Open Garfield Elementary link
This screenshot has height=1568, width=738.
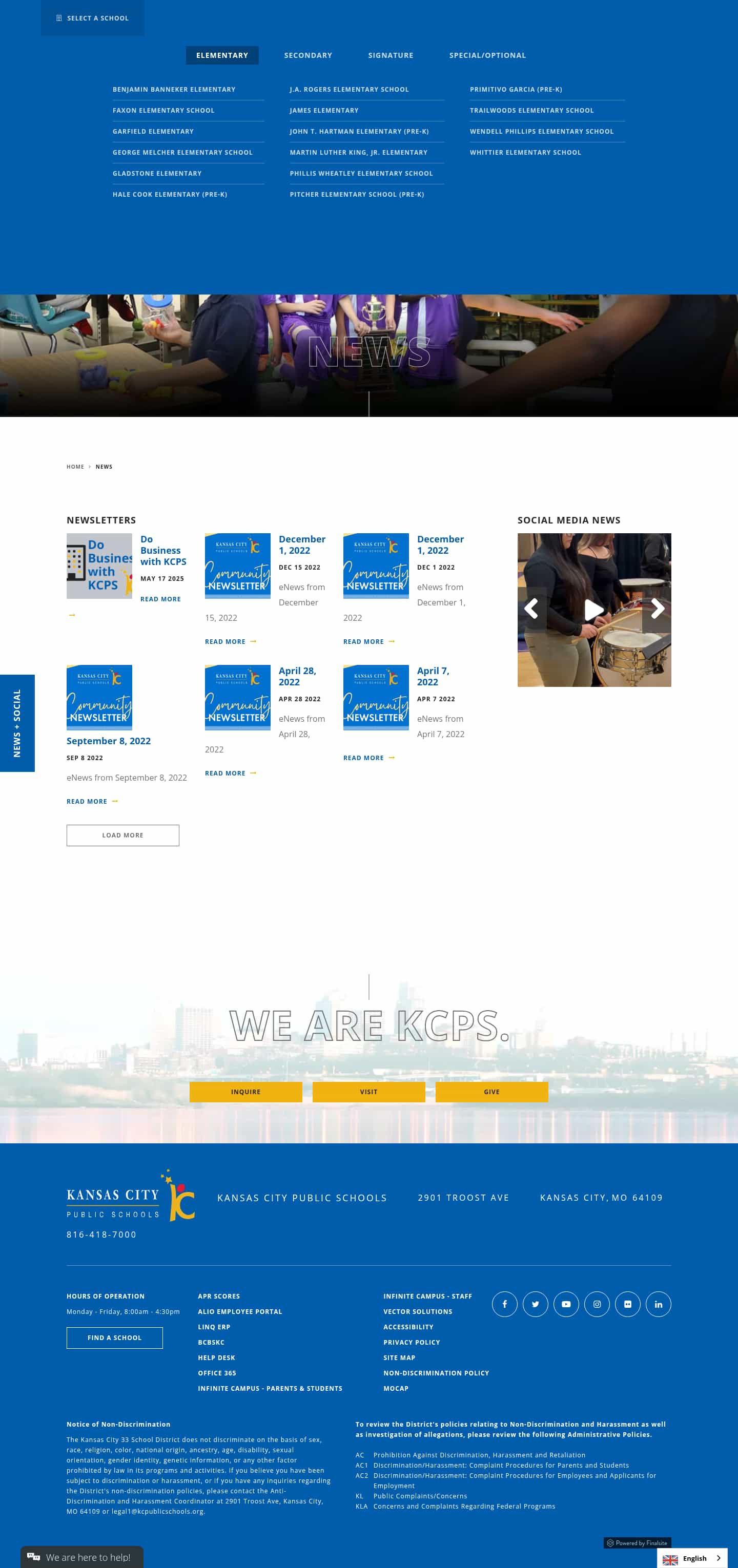pyautogui.click(x=153, y=132)
